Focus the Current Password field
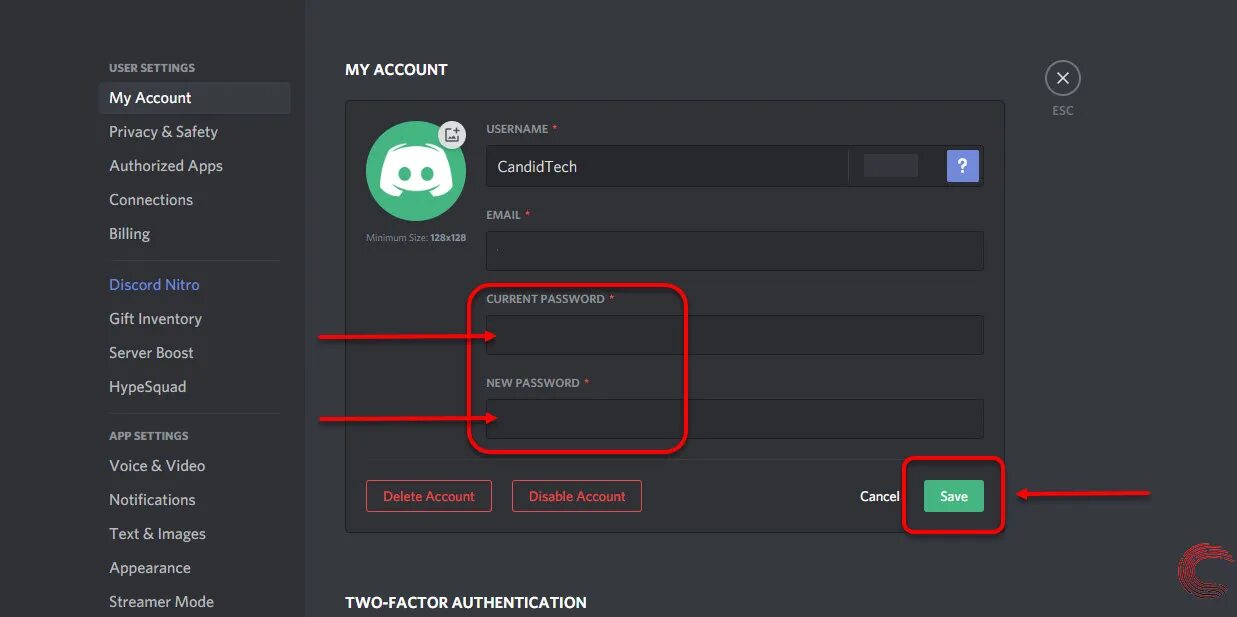Screen dimensions: 1237x617 [735, 335]
